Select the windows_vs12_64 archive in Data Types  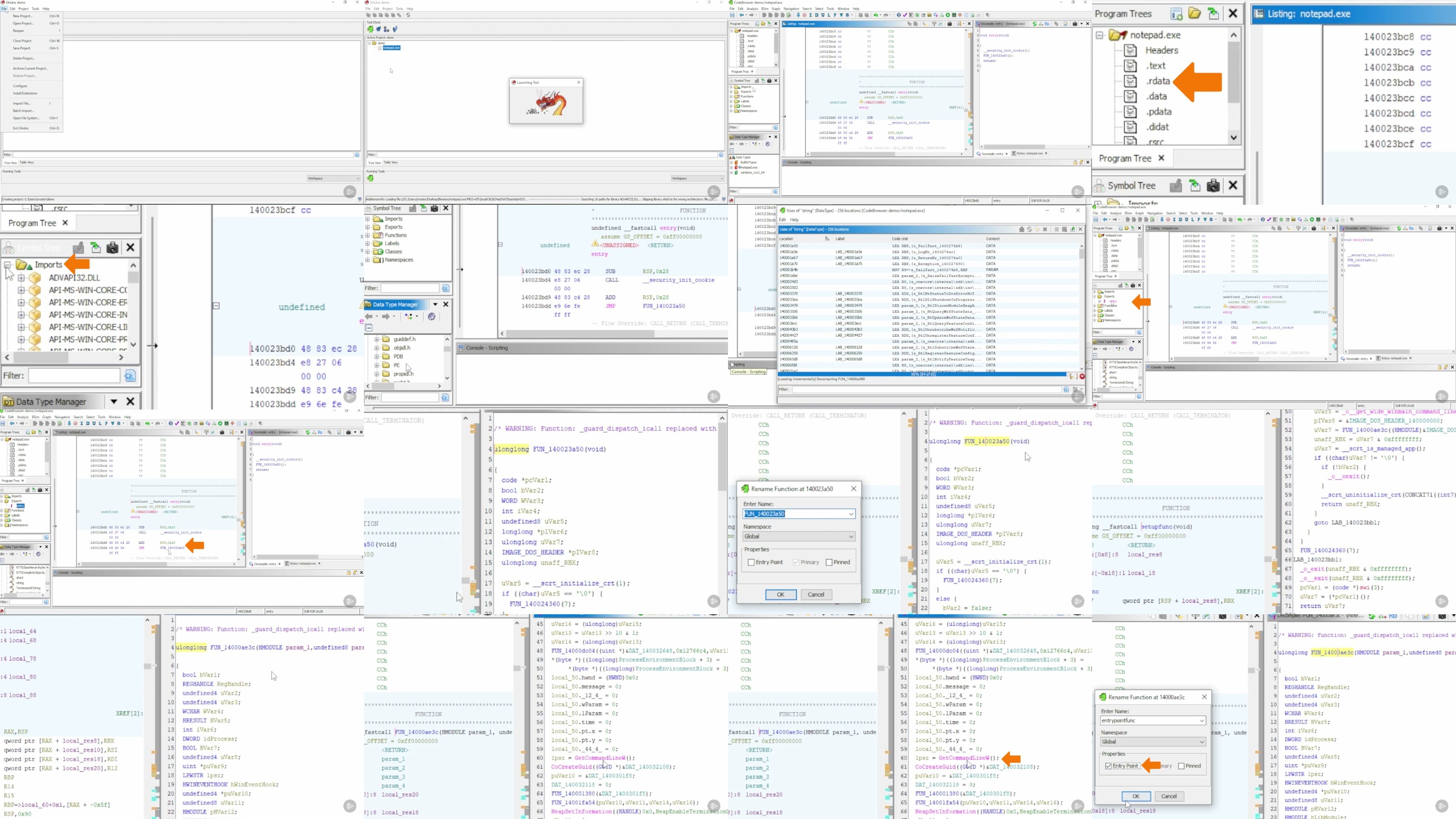752,172
